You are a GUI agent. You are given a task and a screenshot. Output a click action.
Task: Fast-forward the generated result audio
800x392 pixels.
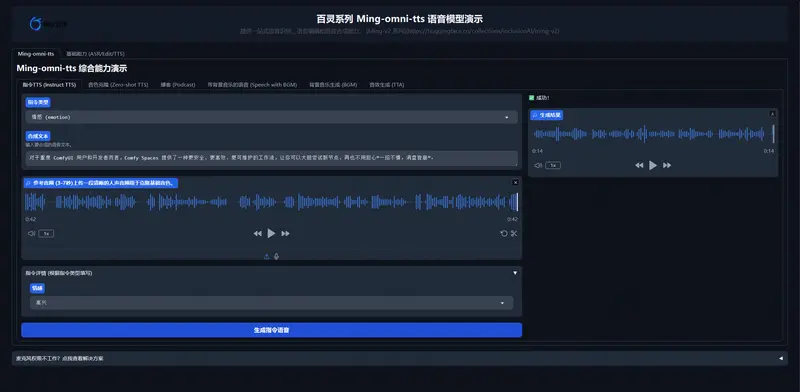[x=666, y=165]
